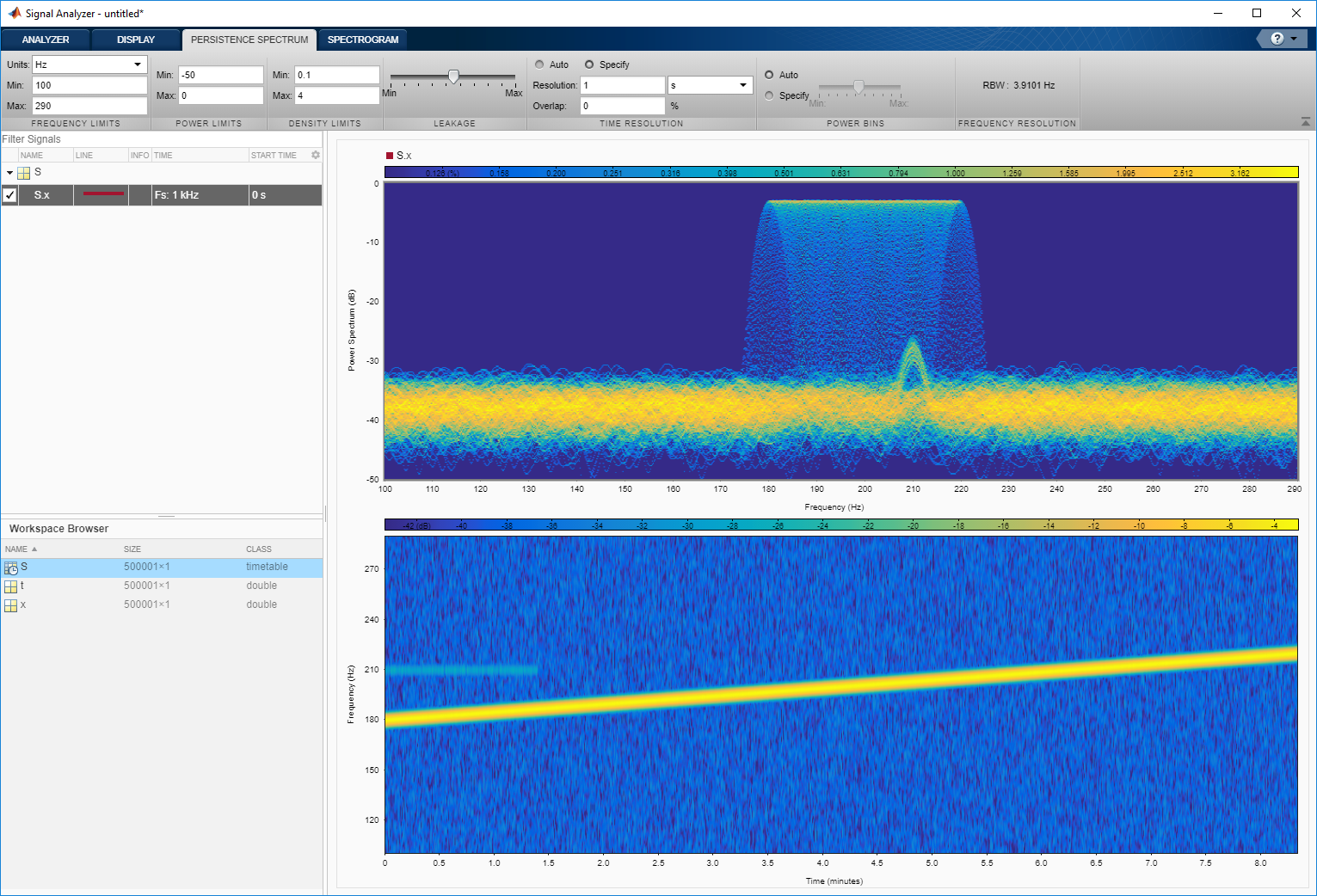This screenshot has width=1317, height=896.
Task: Switch to the Spectrogram tab
Action: [x=362, y=40]
